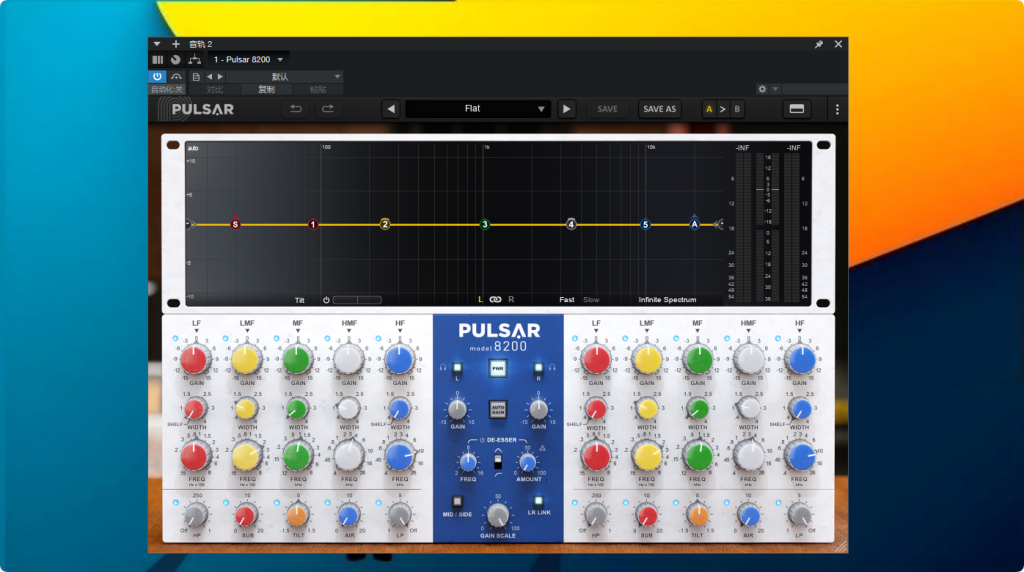Open the top-left track menu triangle
Screen dimensions: 1024x572
click(157, 44)
